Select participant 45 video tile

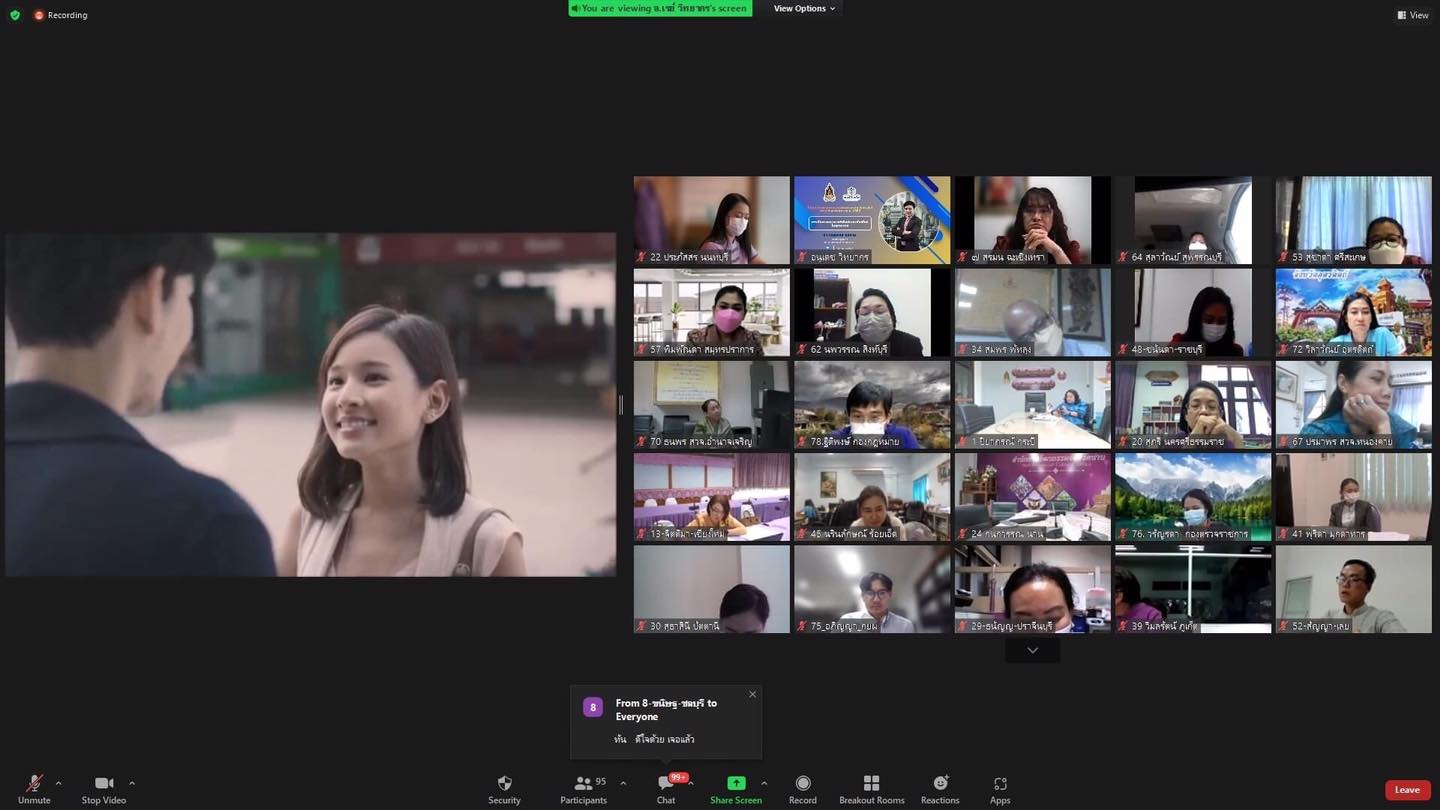[x=872, y=497]
